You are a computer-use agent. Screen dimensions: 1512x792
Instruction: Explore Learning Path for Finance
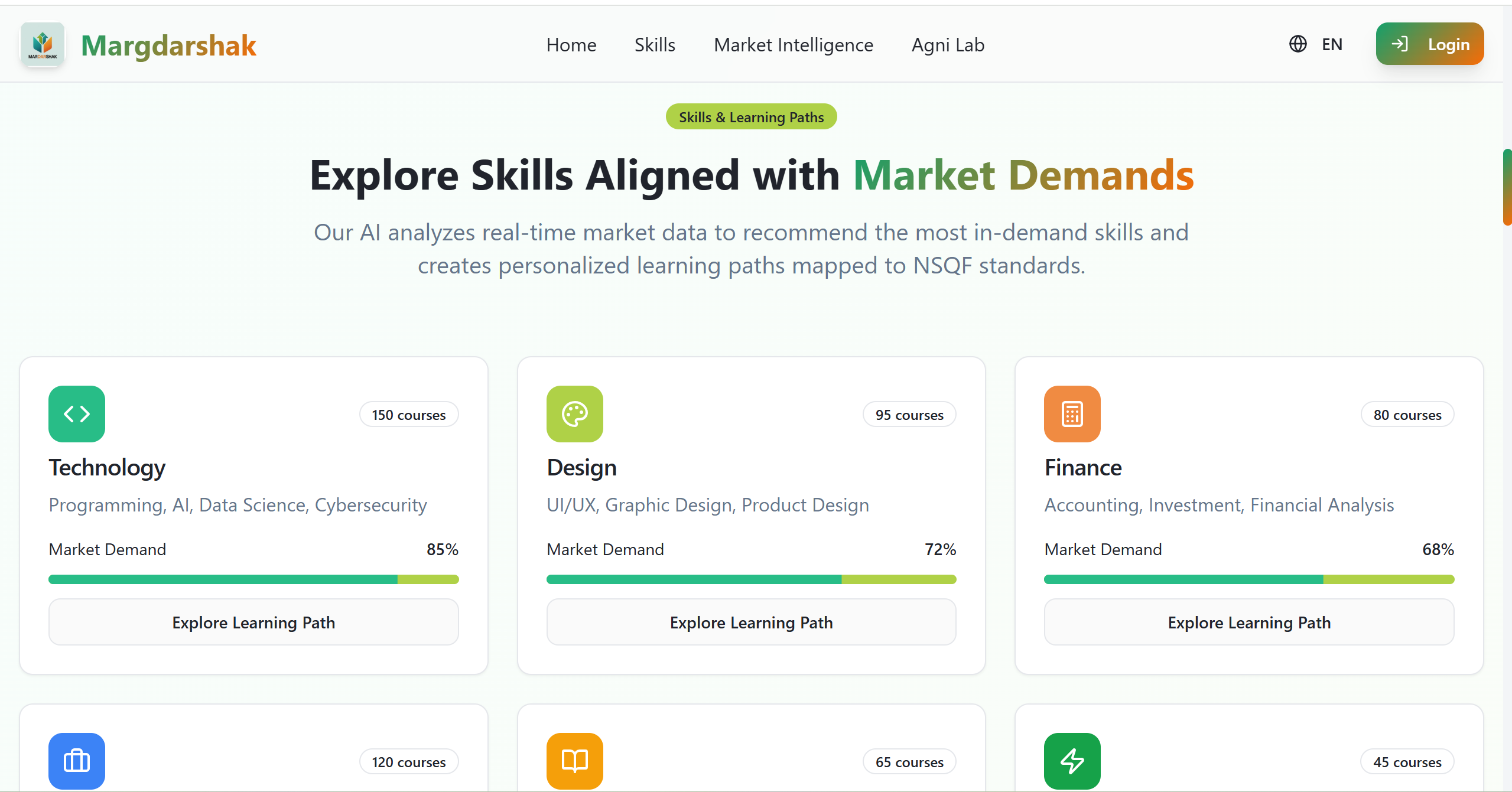[x=1249, y=622]
